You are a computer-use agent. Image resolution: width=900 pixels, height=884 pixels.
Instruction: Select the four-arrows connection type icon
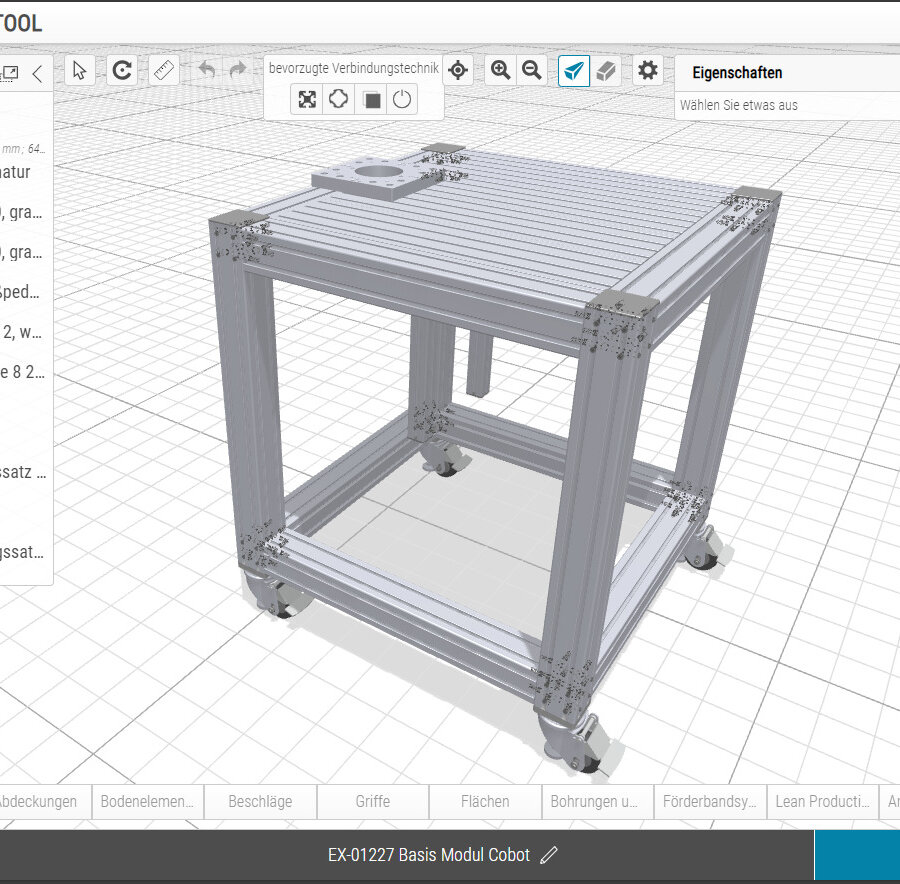(307, 100)
